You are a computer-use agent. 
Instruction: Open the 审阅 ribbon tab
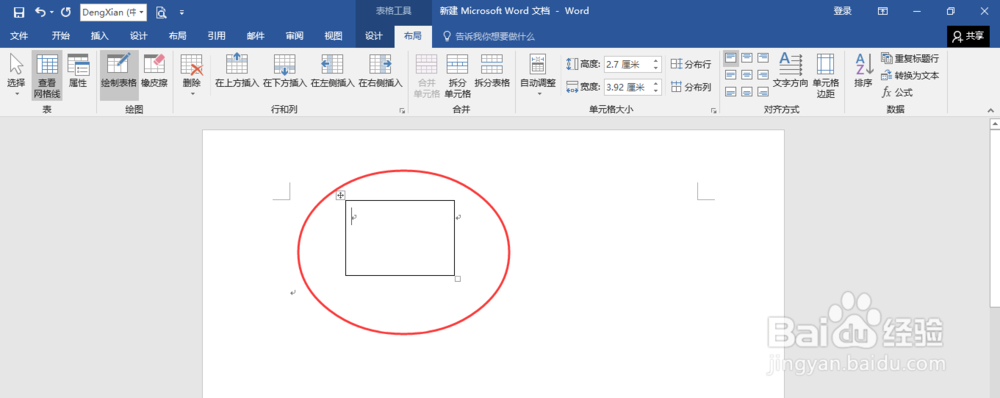click(295, 36)
